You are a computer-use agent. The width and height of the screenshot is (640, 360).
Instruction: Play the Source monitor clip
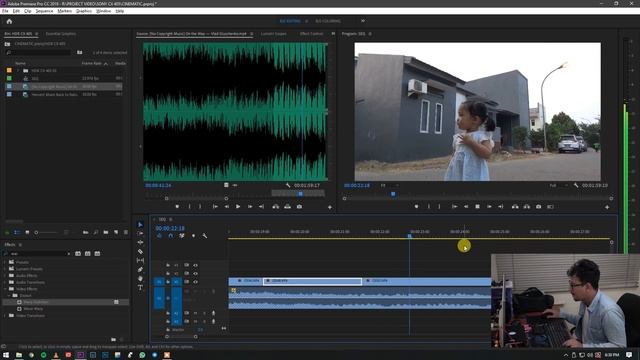point(238,207)
